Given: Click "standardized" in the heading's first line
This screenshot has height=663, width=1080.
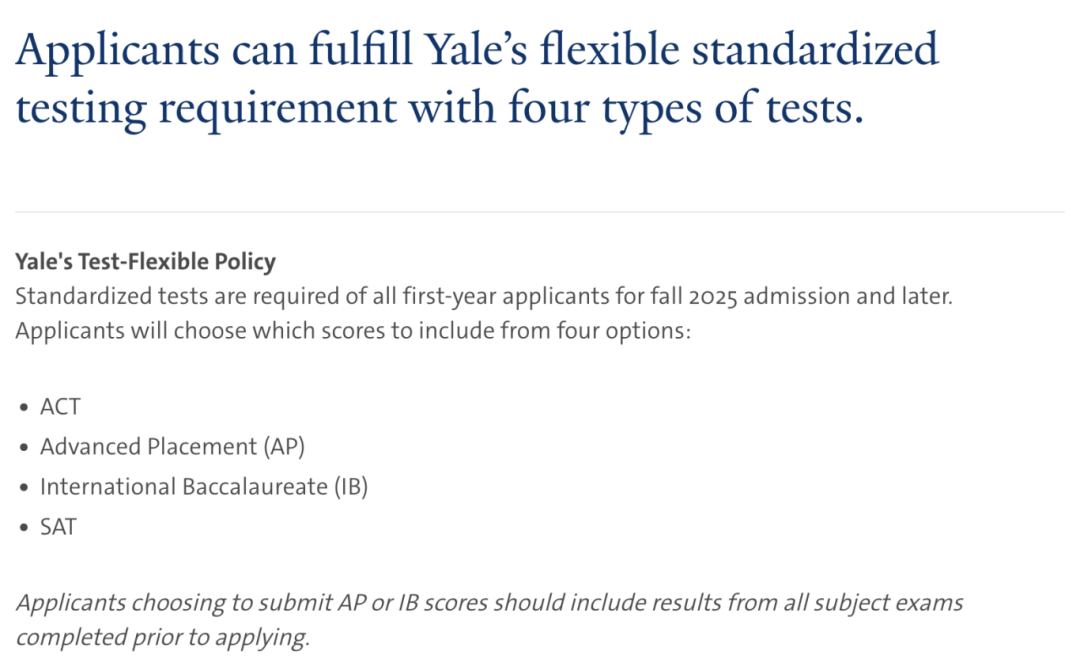Looking at the screenshot, I should point(811,50).
